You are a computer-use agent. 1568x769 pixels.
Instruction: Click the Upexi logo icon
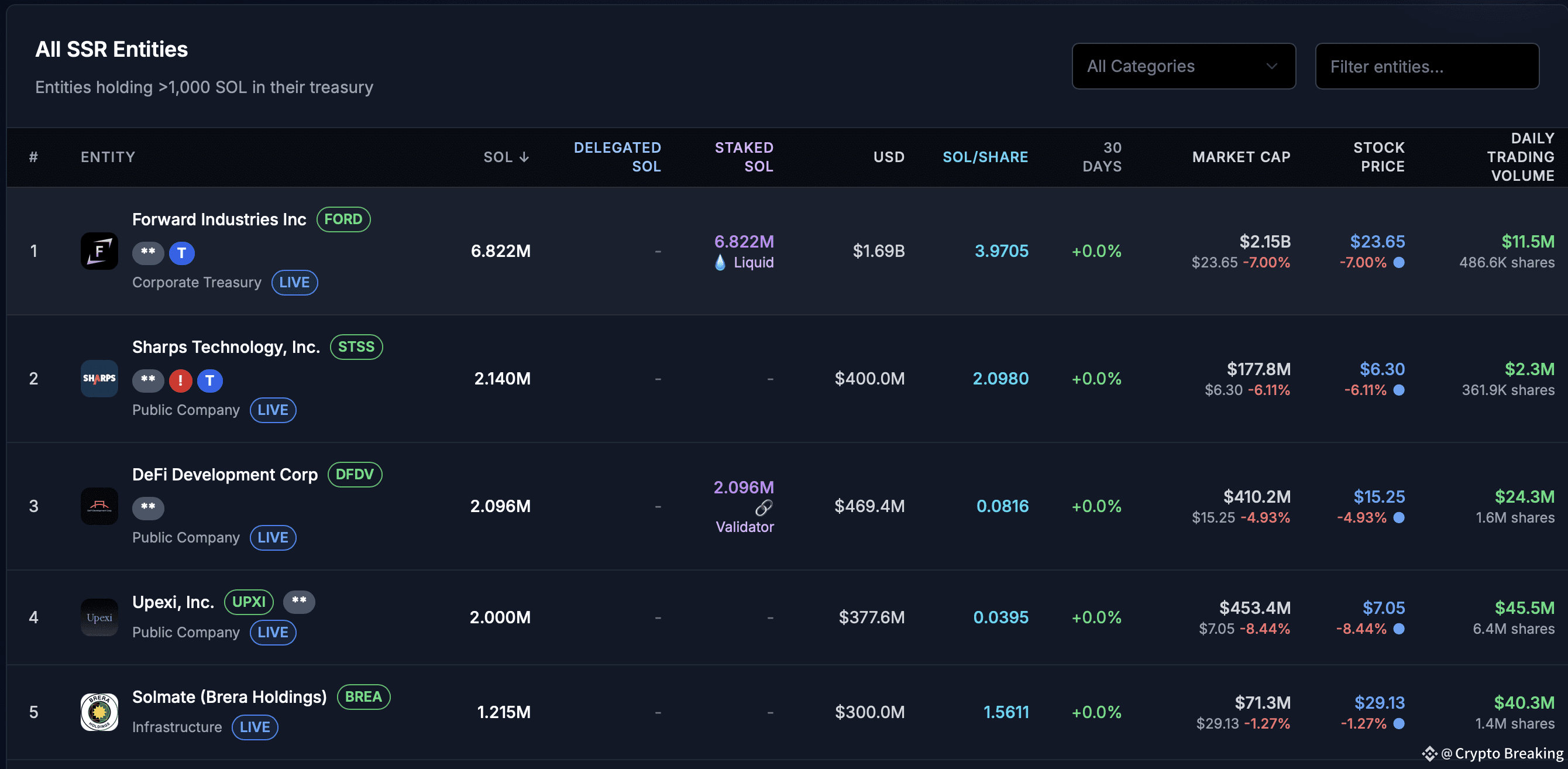[99, 617]
